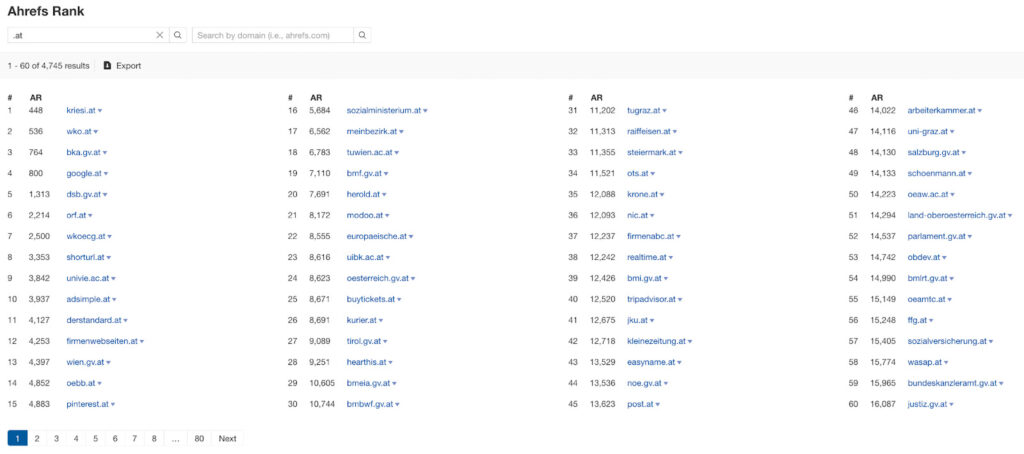Open the kurier.at link

[362, 321]
